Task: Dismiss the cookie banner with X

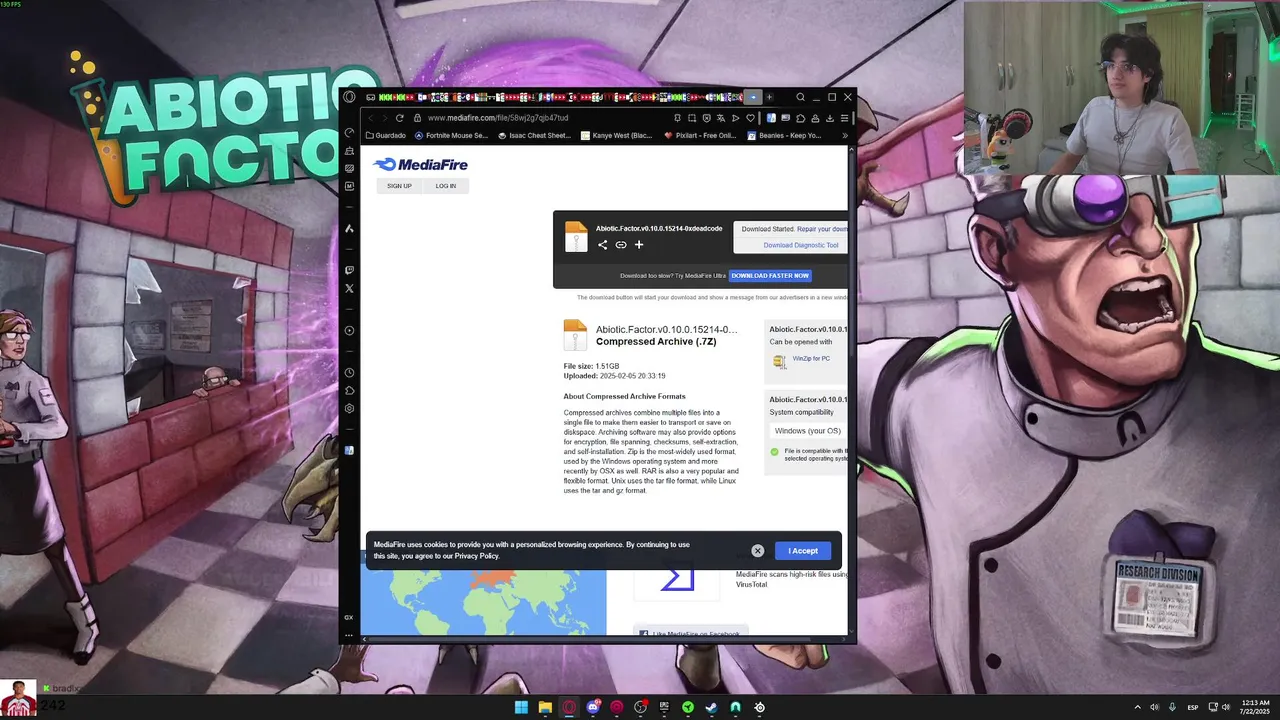Action: (757, 551)
